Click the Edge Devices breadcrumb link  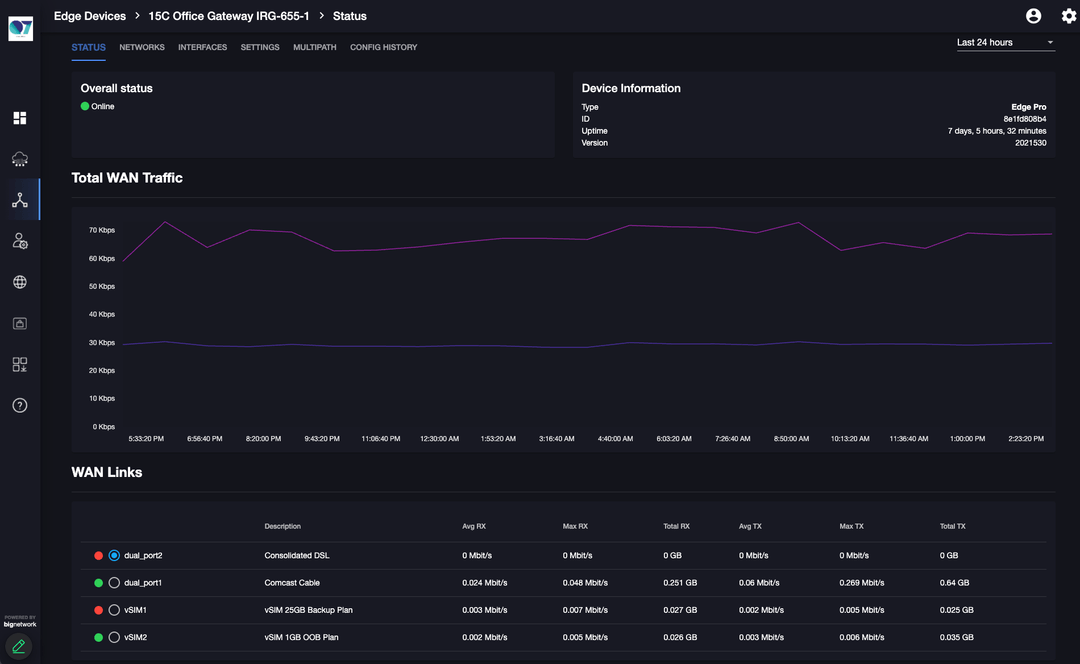point(90,16)
